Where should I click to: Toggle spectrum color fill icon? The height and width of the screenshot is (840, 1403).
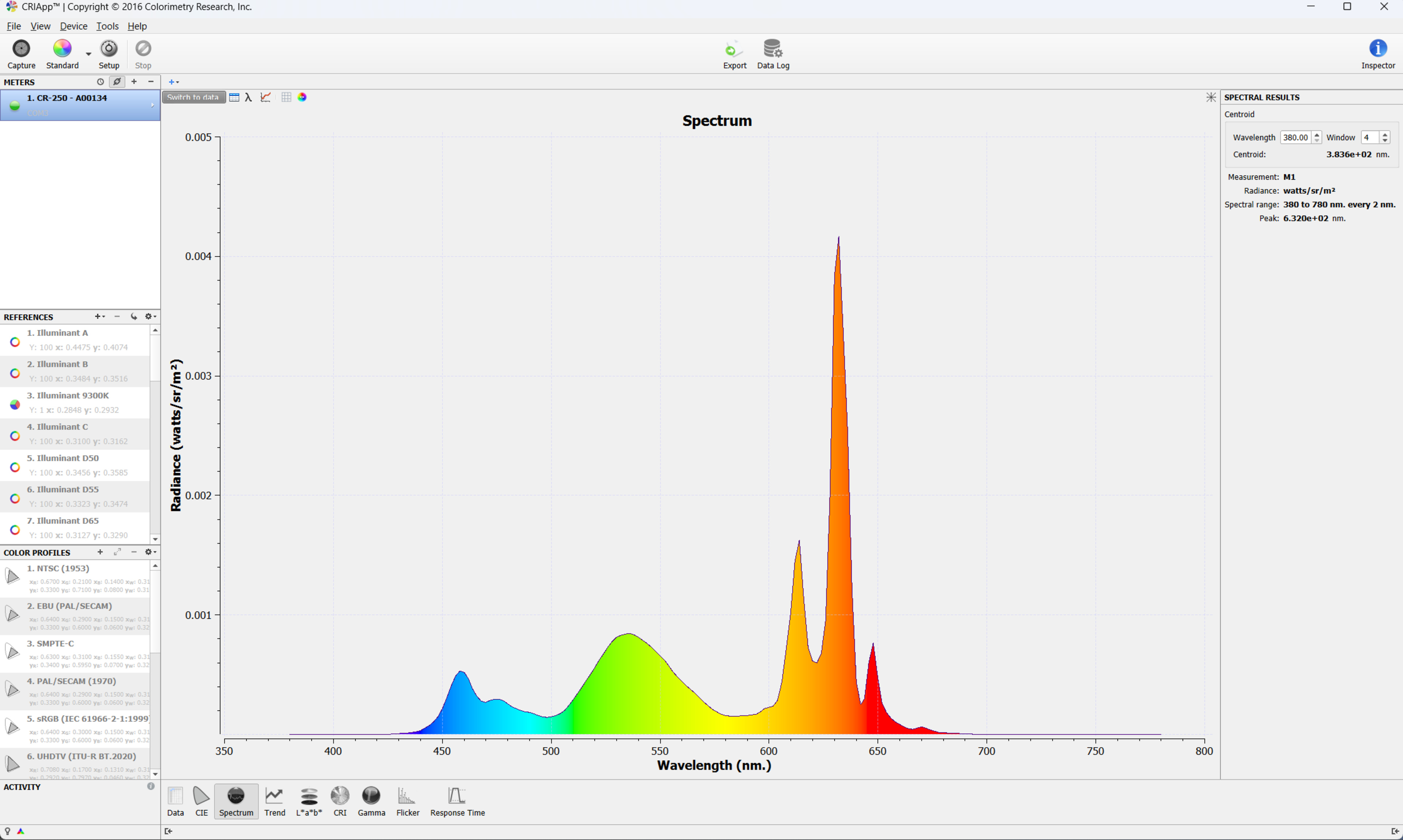[302, 97]
